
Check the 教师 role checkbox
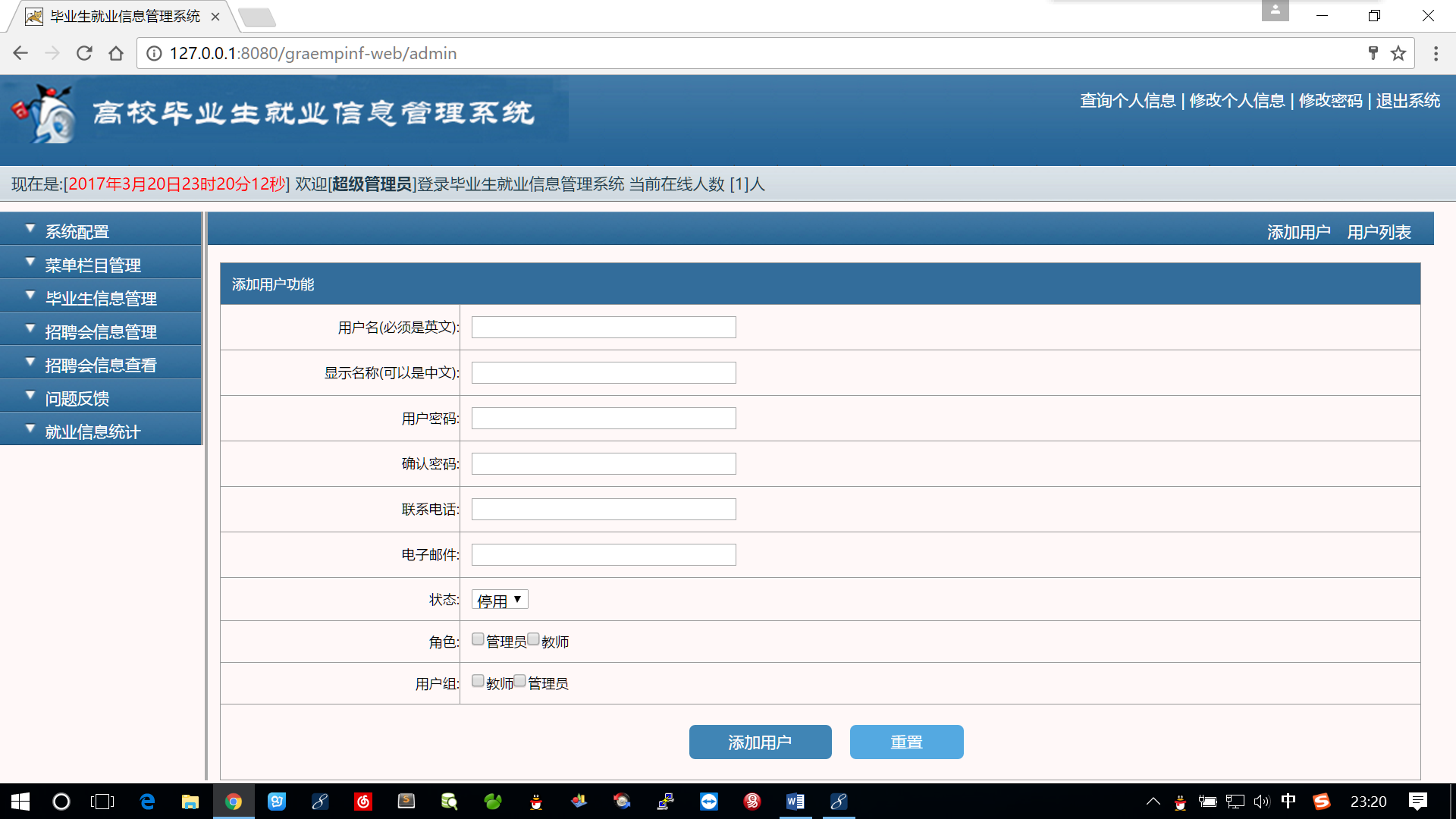[x=533, y=639]
